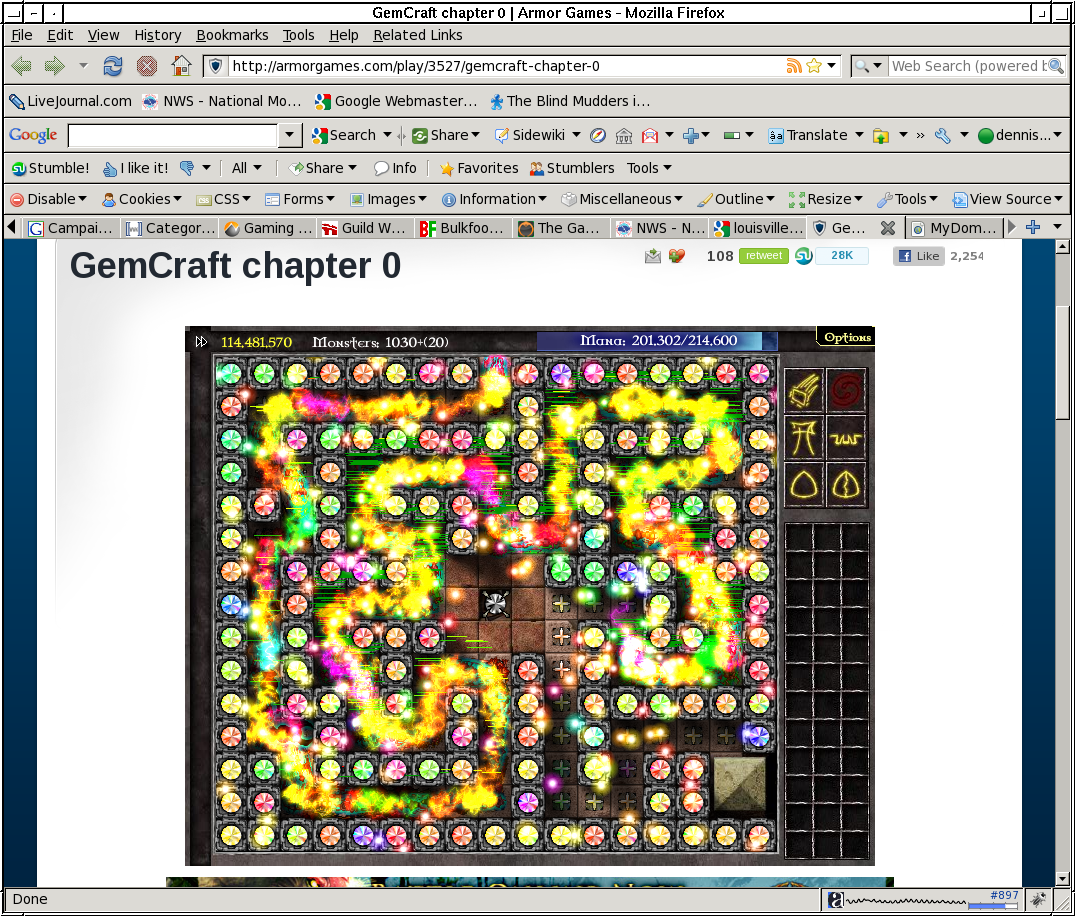Select the red swirl mana pool spell
Screen dimensions: 1075x916
(846, 391)
